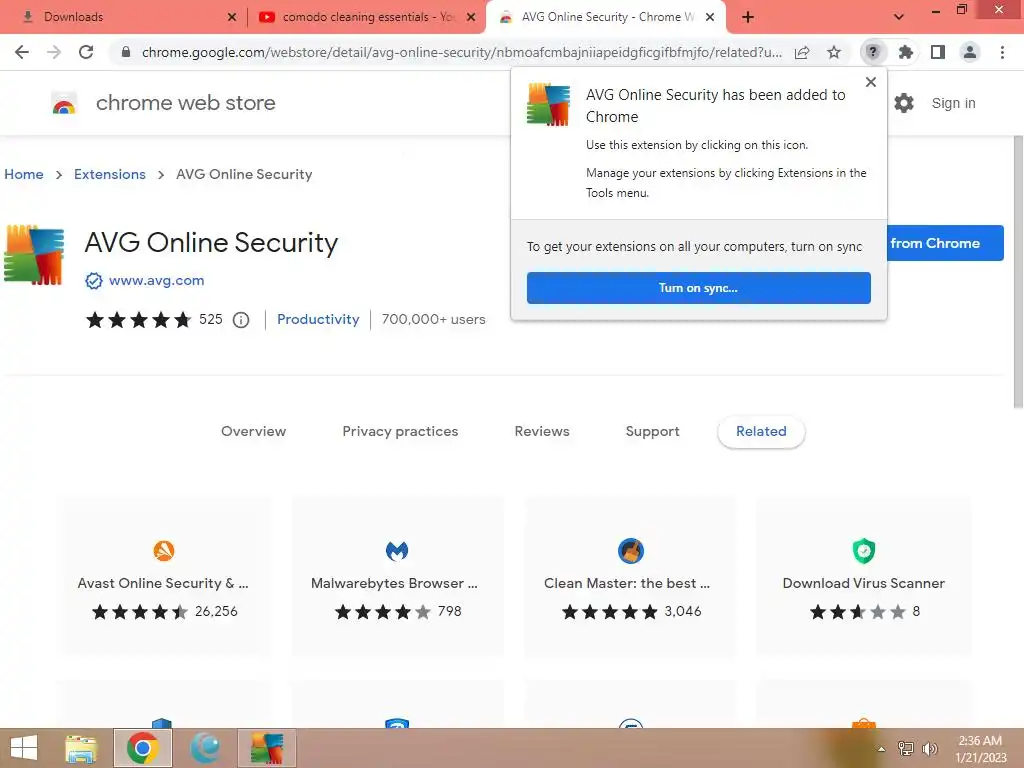Click Download Virus Scanner title text
The height and width of the screenshot is (768, 1024).
[x=864, y=583]
